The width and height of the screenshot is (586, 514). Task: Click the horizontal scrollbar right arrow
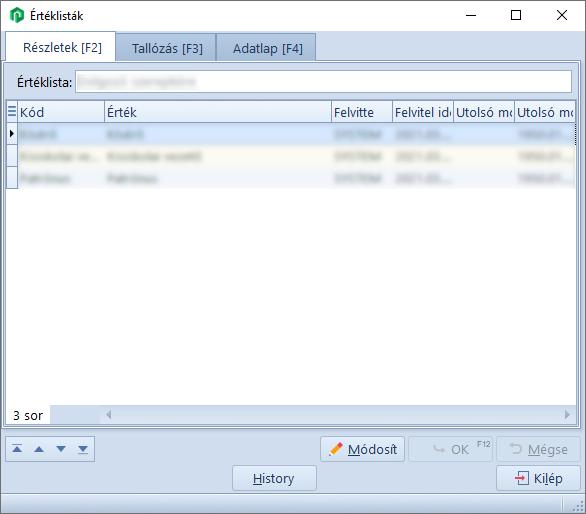pyautogui.click(x=567, y=415)
